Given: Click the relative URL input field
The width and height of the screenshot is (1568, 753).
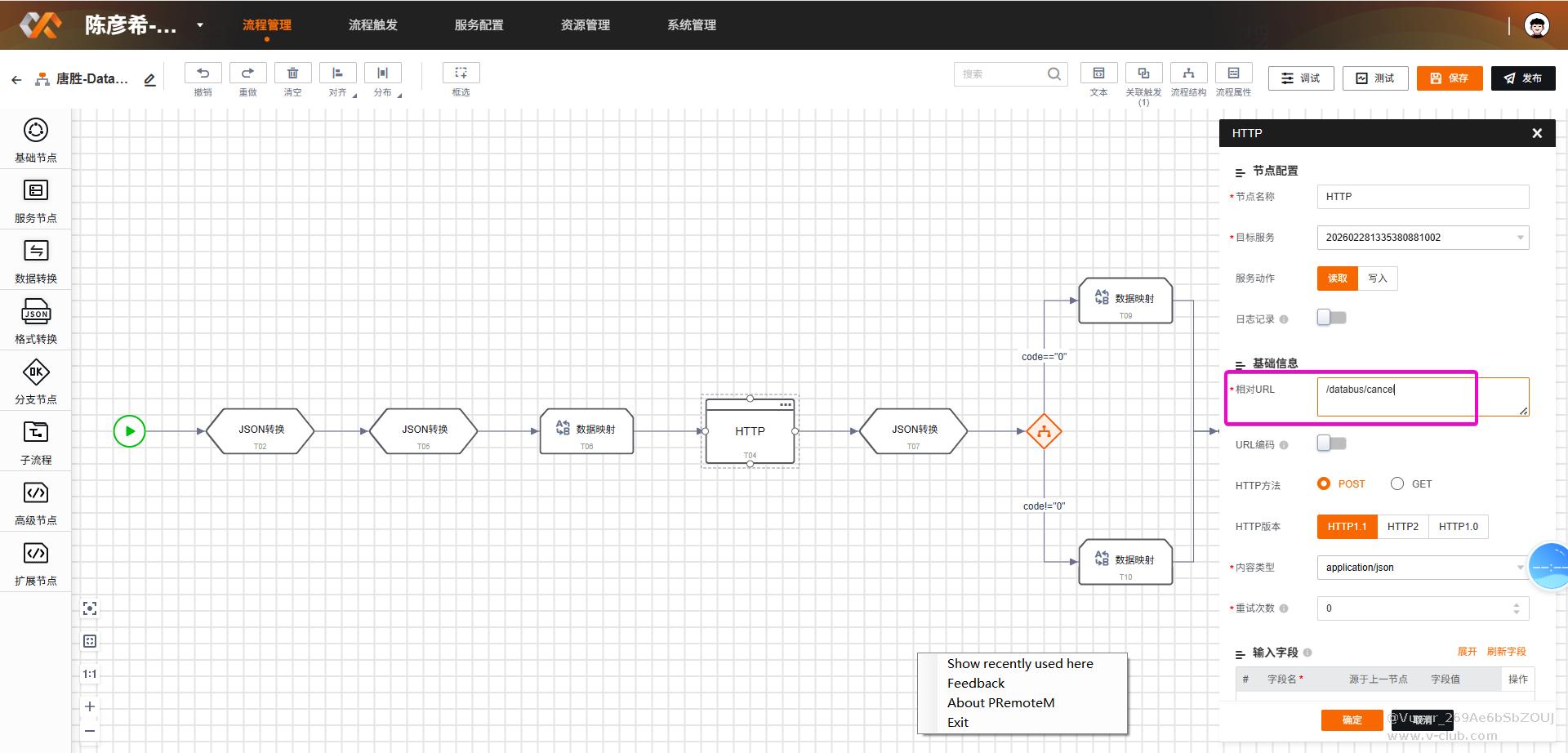Looking at the screenshot, I should click(1421, 396).
